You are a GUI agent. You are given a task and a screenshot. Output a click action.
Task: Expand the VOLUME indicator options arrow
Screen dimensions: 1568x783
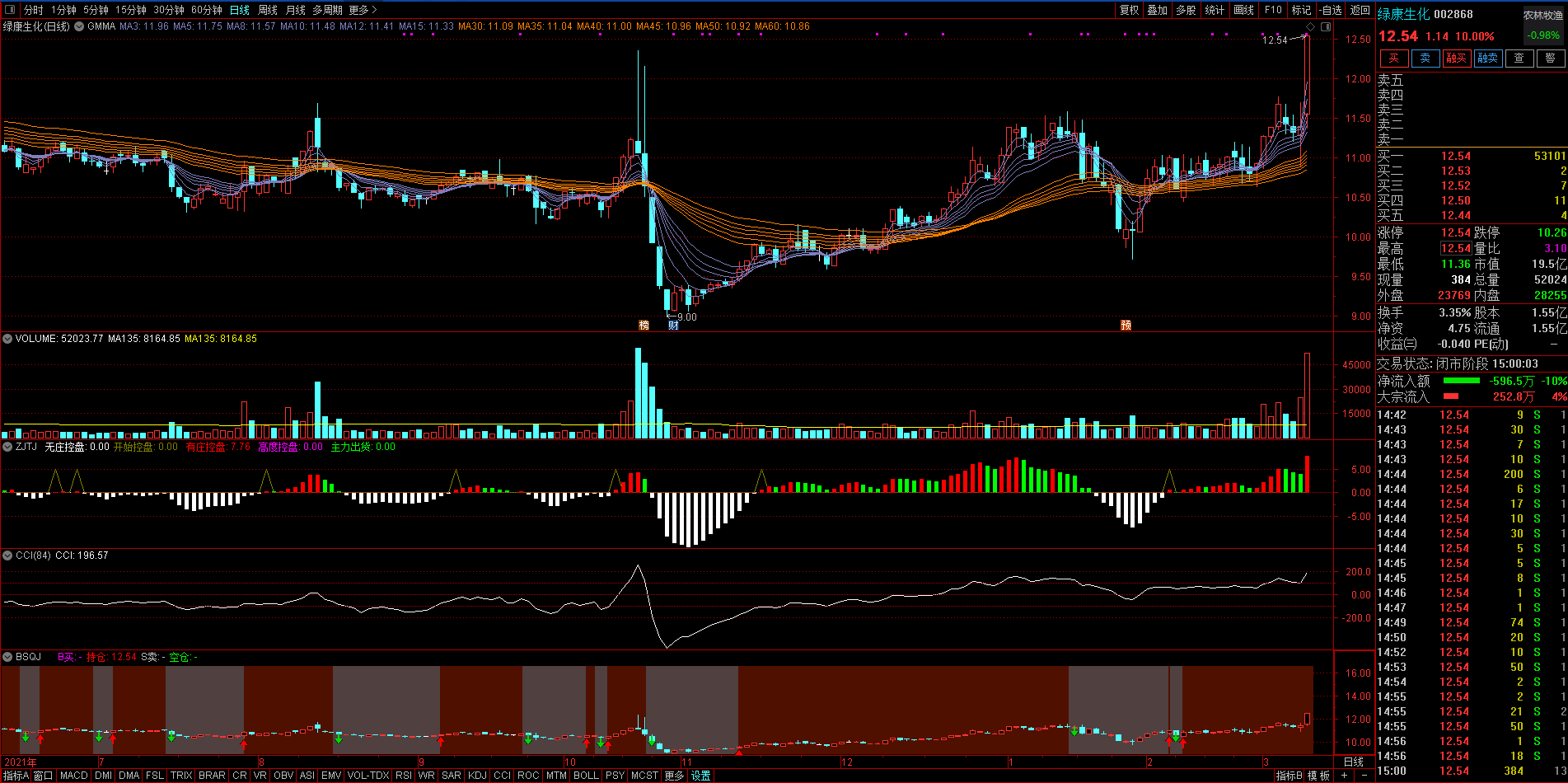7,339
